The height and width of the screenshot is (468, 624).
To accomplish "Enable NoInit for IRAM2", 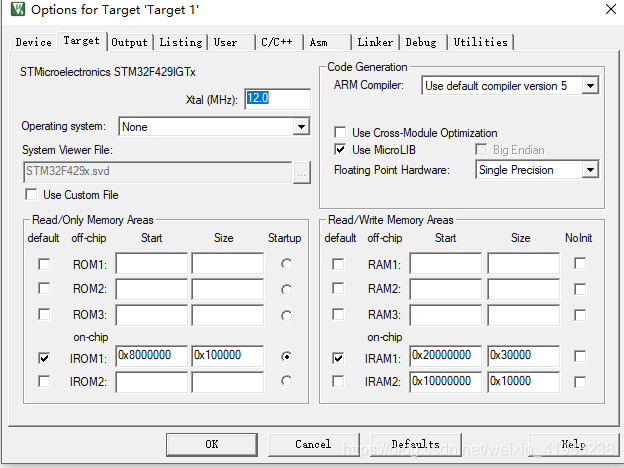I will click(x=580, y=382).
